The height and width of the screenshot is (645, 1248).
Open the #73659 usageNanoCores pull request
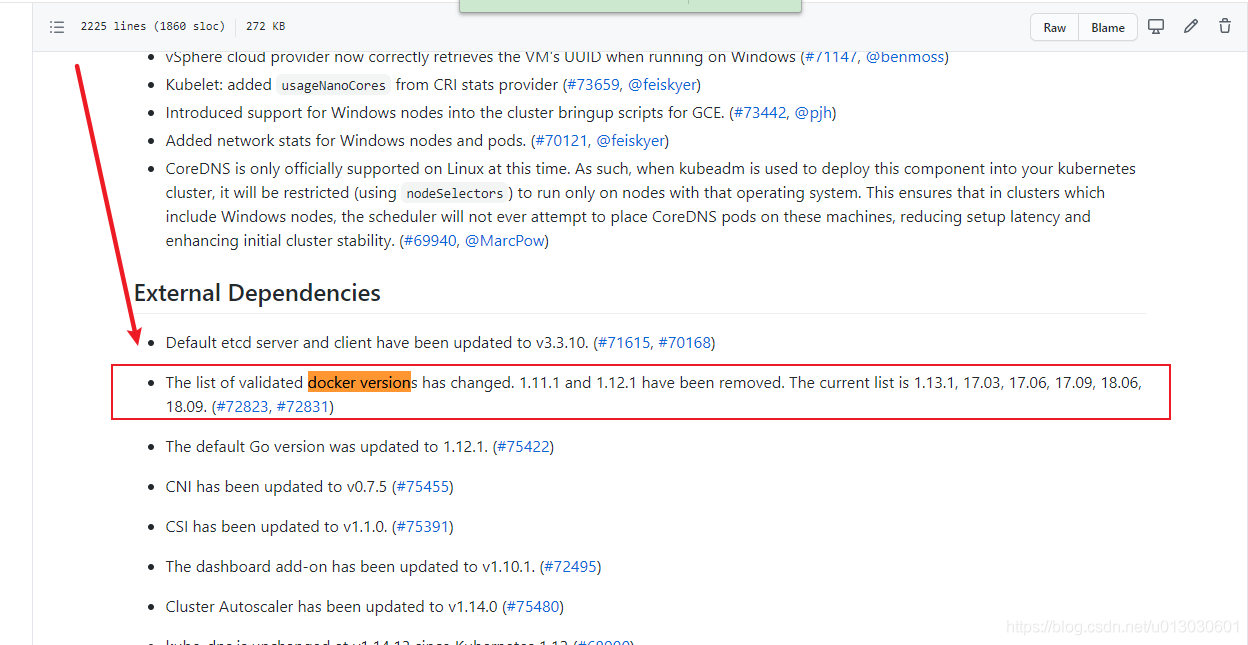point(593,85)
